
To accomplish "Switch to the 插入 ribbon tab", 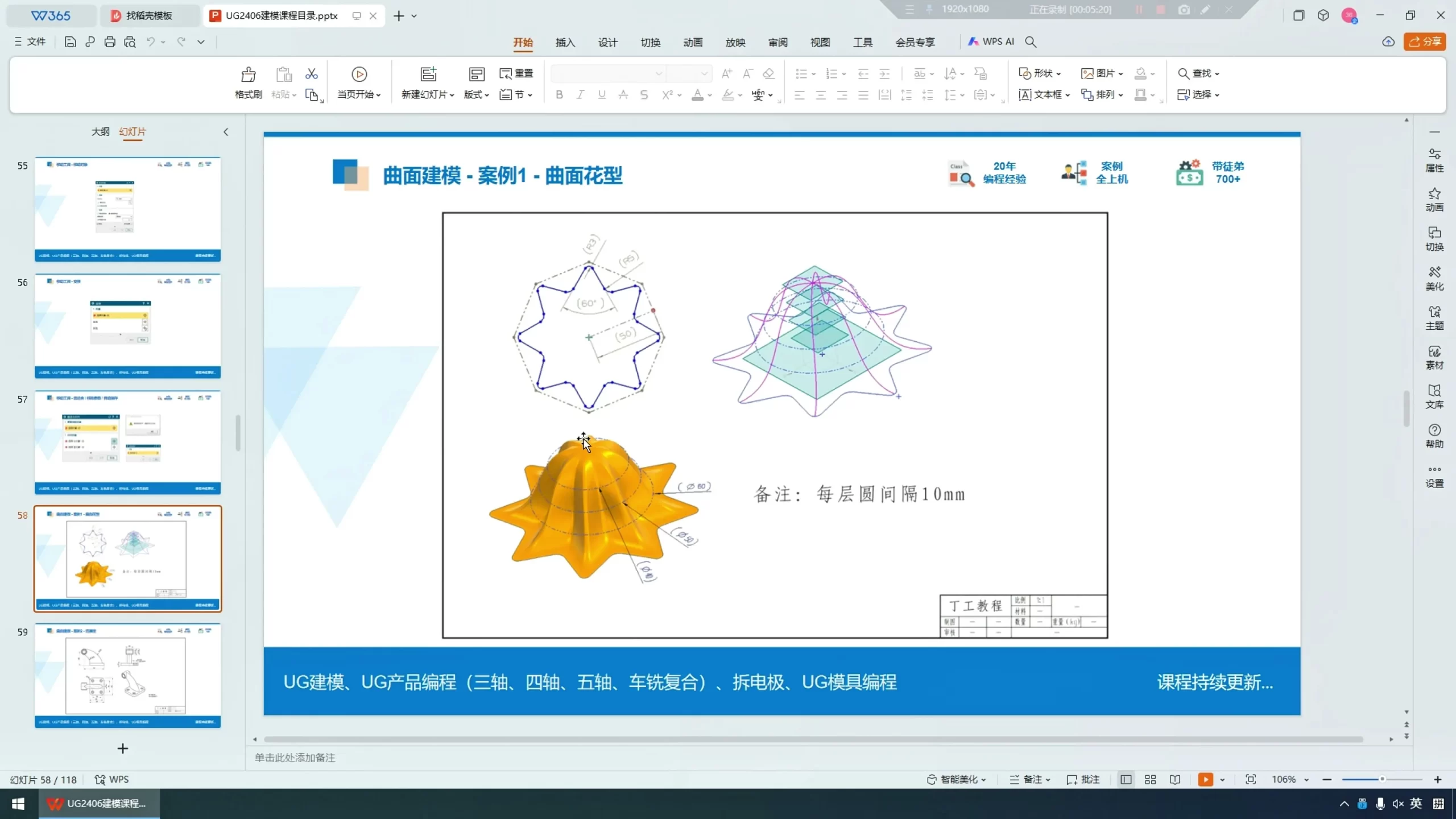I will pyautogui.click(x=565, y=42).
